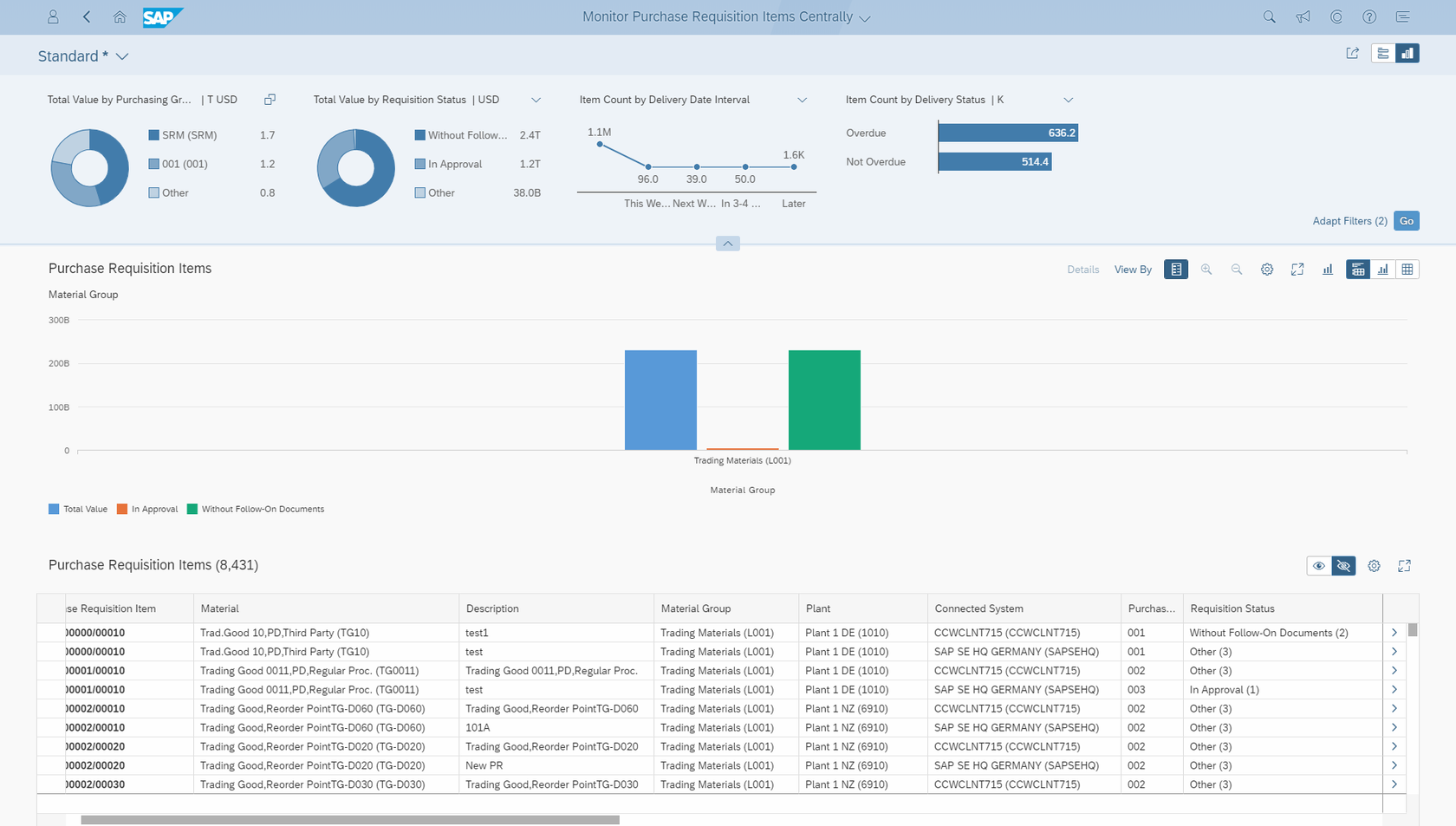Click the Go button
1456x826 pixels.
click(x=1407, y=221)
